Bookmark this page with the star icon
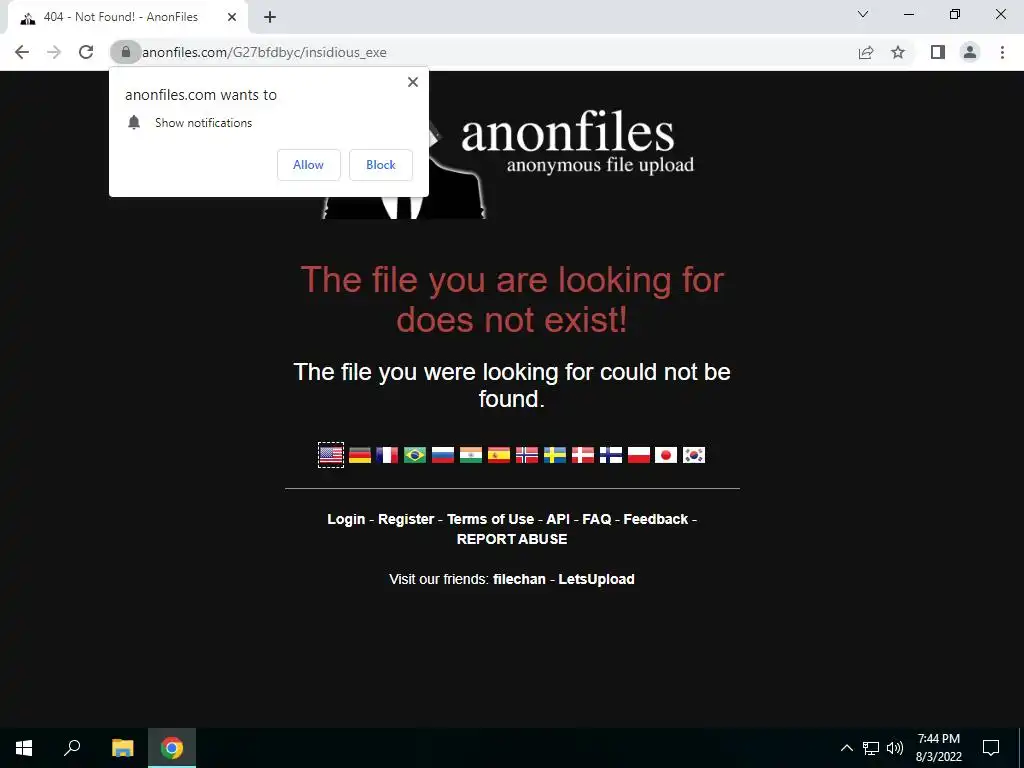The image size is (1024, 768). click(898, 52)
